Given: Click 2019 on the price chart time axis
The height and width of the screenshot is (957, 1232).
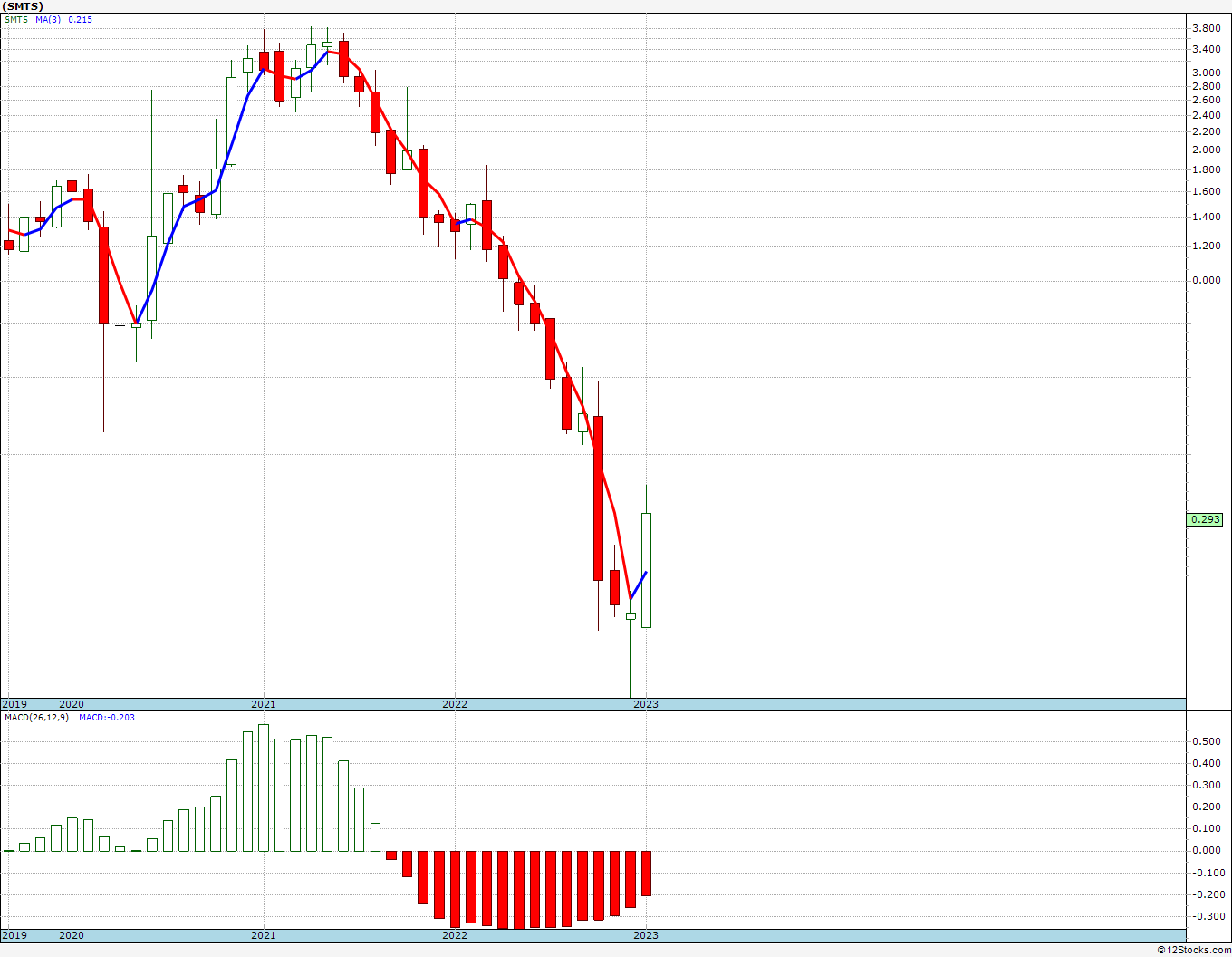Looking at the screenshot, I should tap(14, 704).
